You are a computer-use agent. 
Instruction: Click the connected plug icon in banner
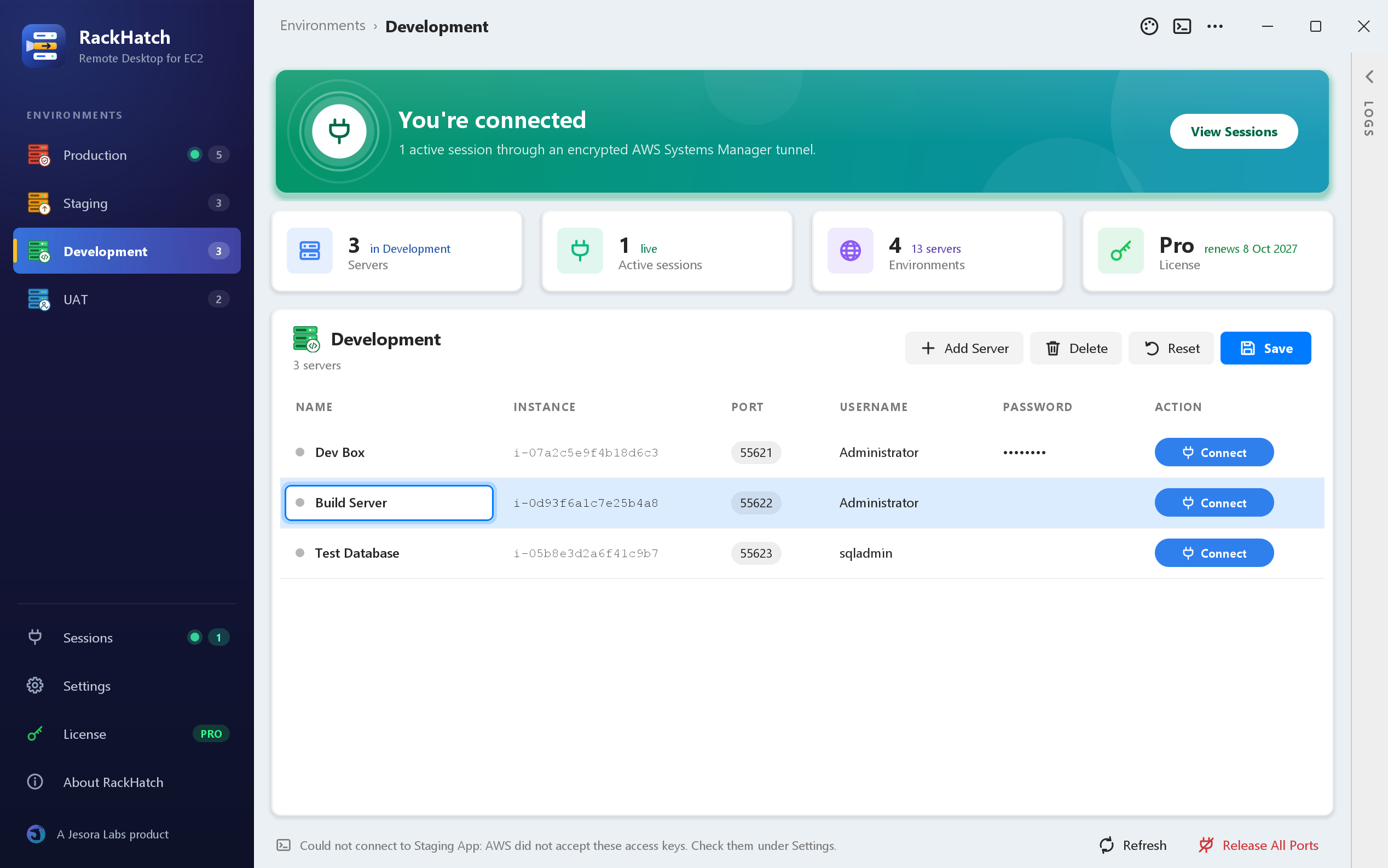[339, 131]
